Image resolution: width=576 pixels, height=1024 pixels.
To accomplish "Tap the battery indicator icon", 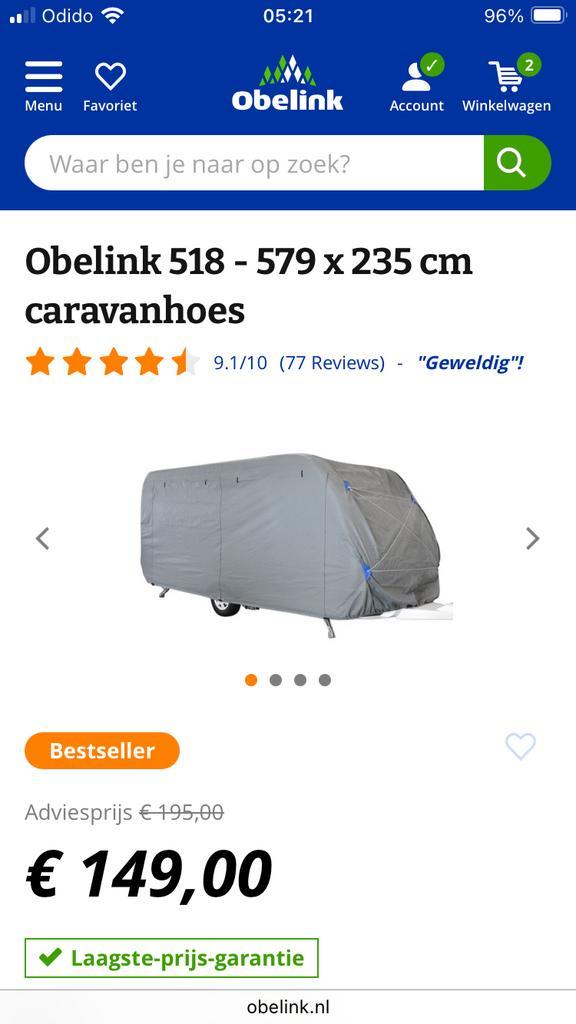I will tap(548, 16).
